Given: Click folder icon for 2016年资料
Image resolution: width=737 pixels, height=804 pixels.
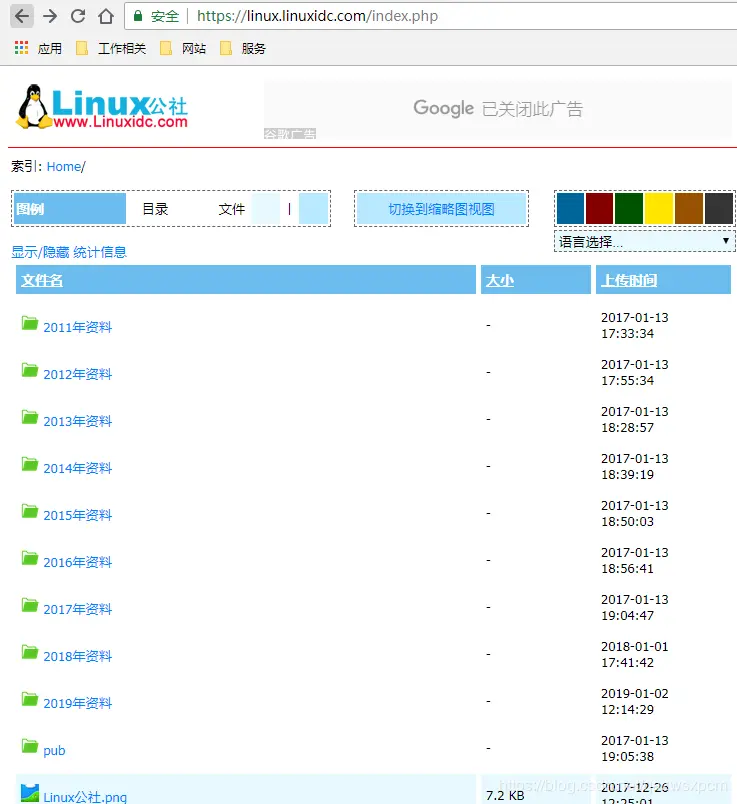Looking at the screenshot, I should 30,558.
